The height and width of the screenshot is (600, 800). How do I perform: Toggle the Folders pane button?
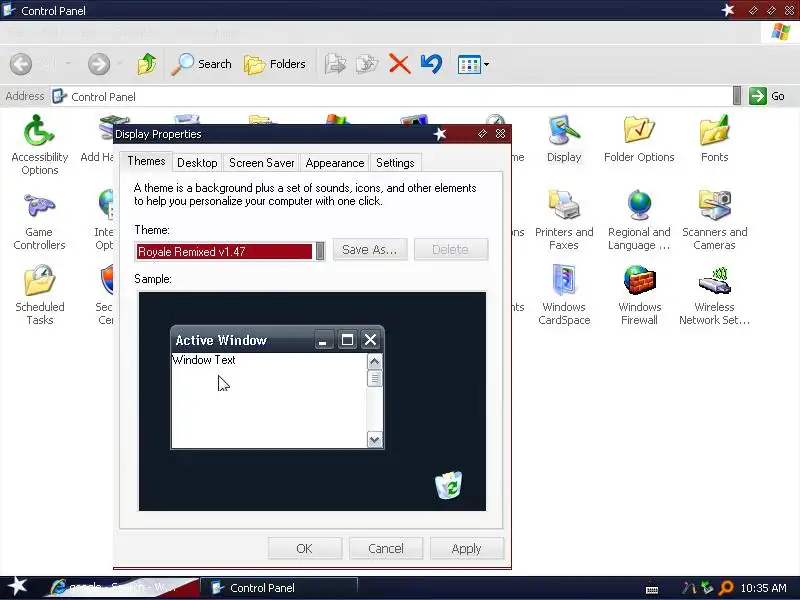[x=275, y=64]
